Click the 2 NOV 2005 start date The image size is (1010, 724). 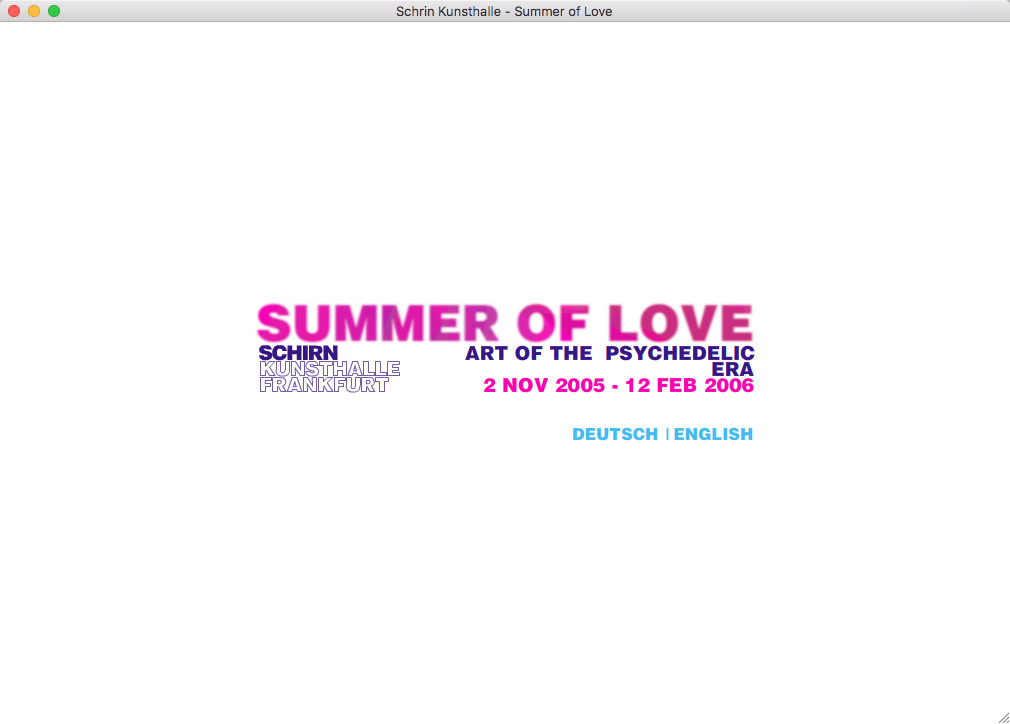(x=543, y=386)
